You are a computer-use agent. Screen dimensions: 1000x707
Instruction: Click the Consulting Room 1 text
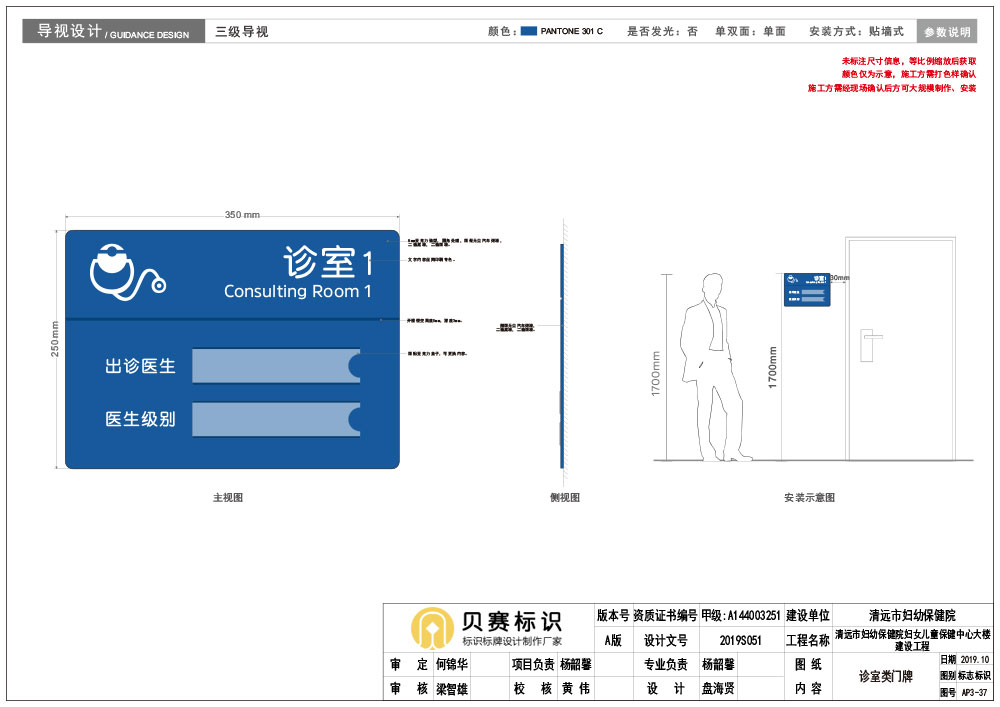click(297, 292)
